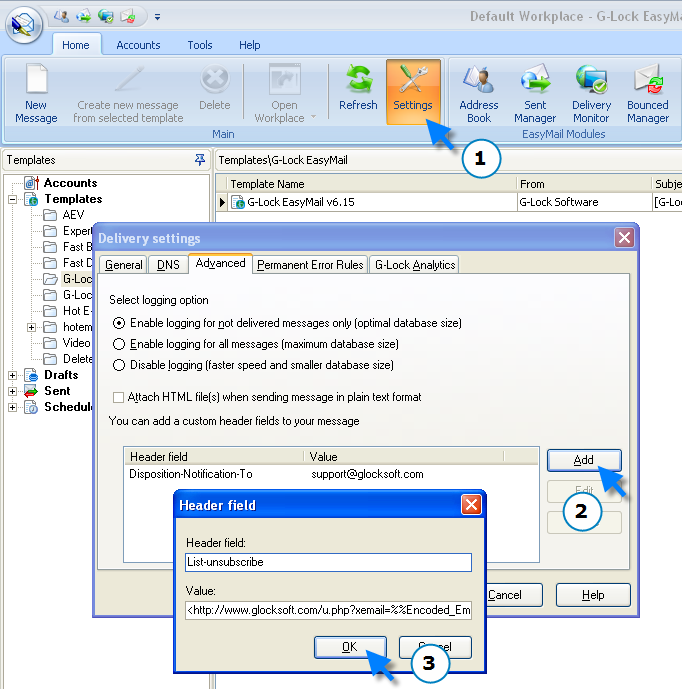Click Cancel in Delivery settings dialog
The width and height of the screenshot is (682, 689).
pyautogui.click(x=515, y=595)
